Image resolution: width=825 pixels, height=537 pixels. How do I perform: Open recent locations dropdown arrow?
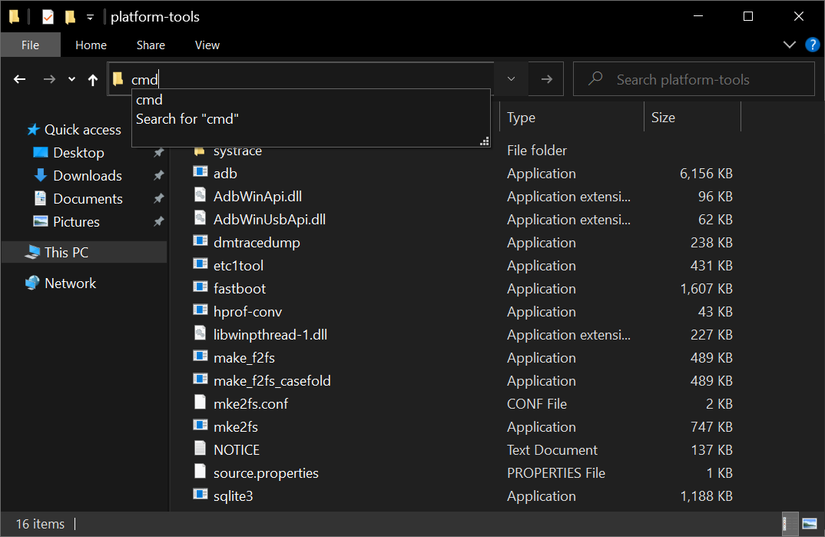click(x=71, y=80)
